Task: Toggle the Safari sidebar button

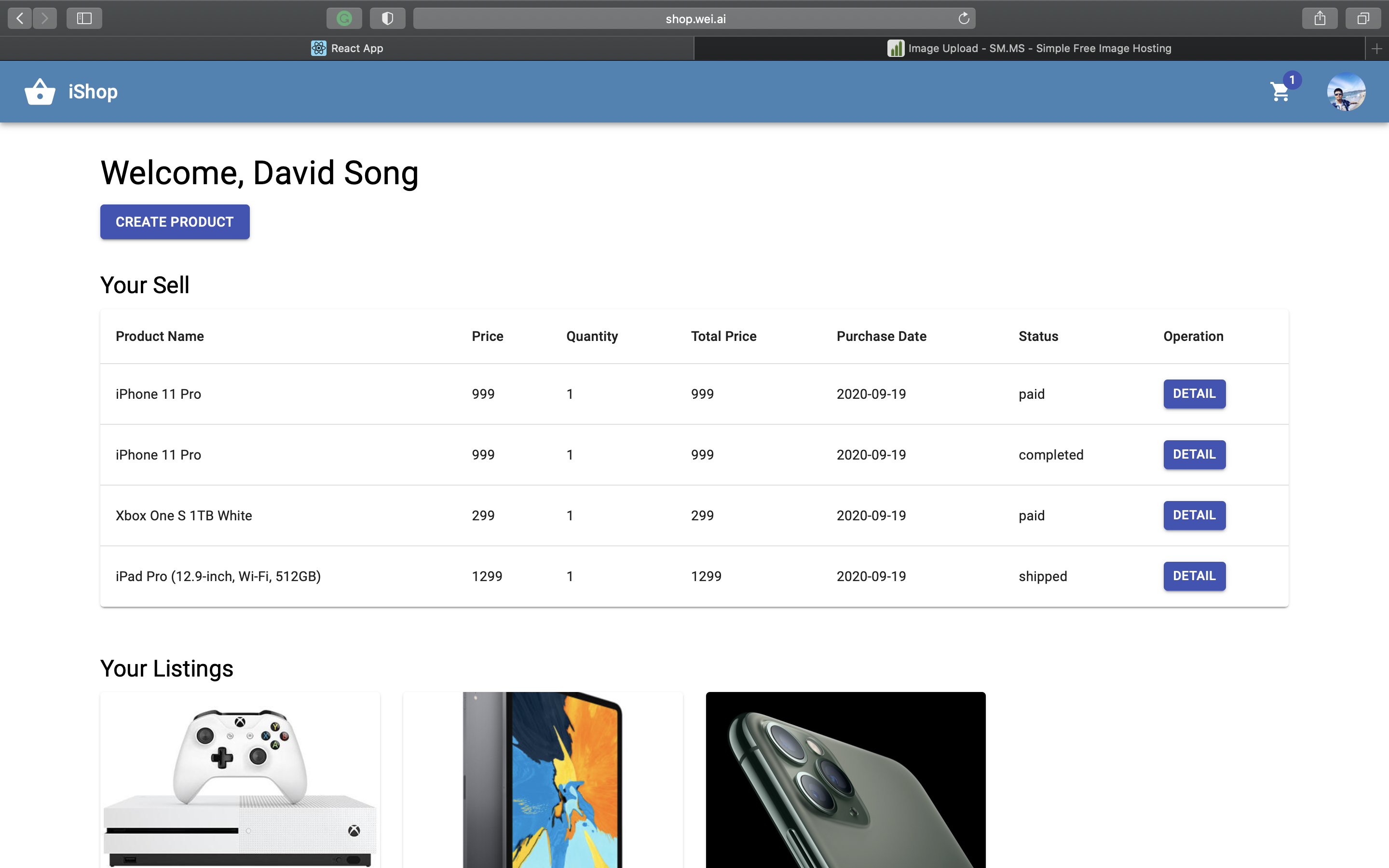Action: click(x=84, y=18)
